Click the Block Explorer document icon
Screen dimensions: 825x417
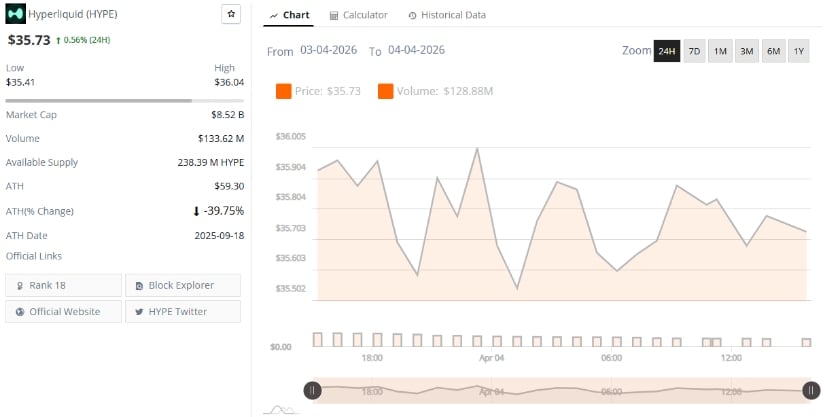coord(139,286)
